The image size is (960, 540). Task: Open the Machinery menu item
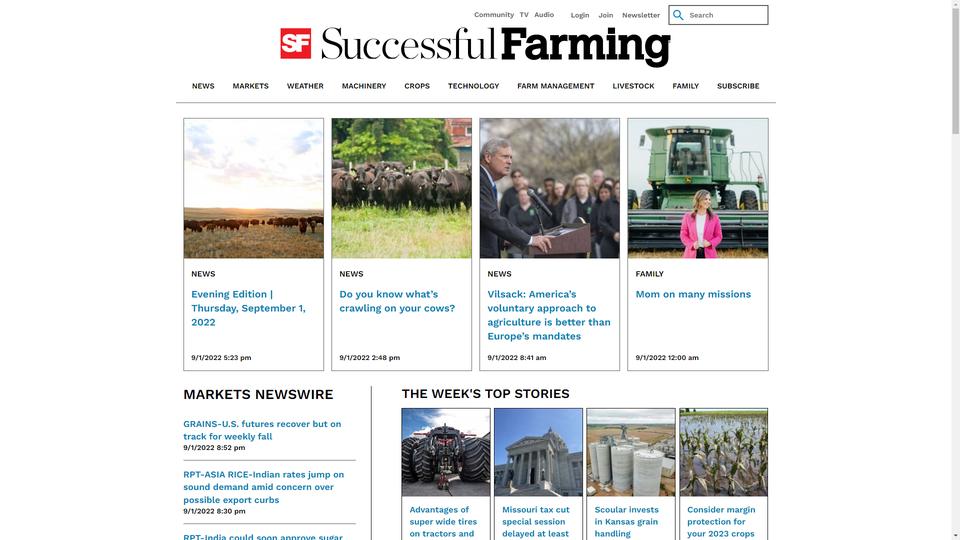coord(364,86)
